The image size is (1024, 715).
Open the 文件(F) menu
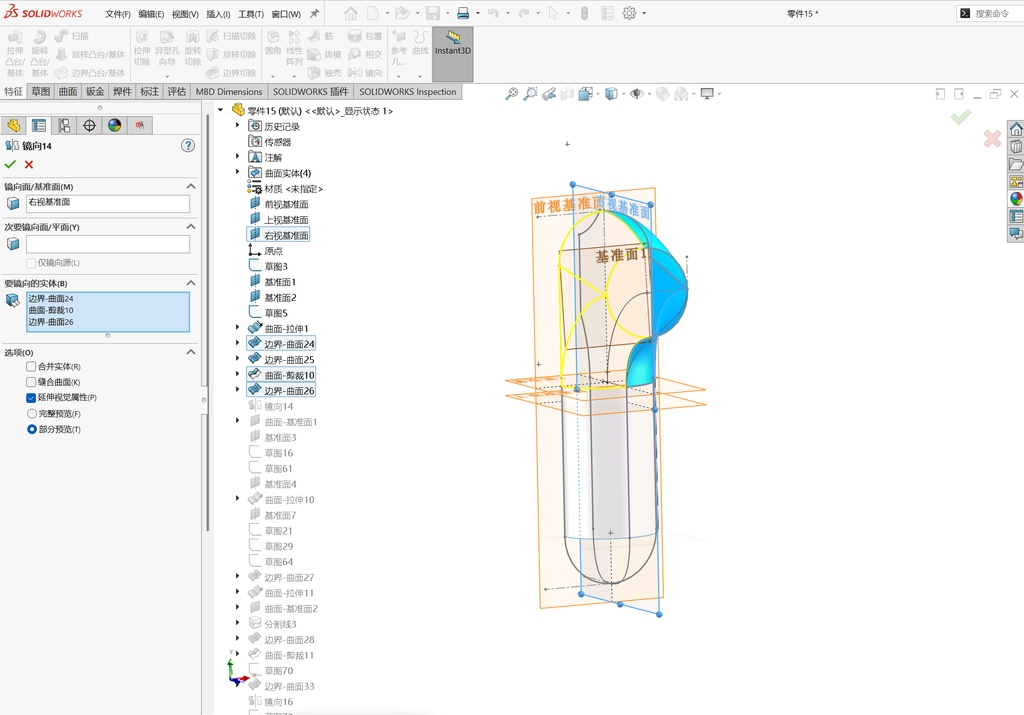point(118,14)
